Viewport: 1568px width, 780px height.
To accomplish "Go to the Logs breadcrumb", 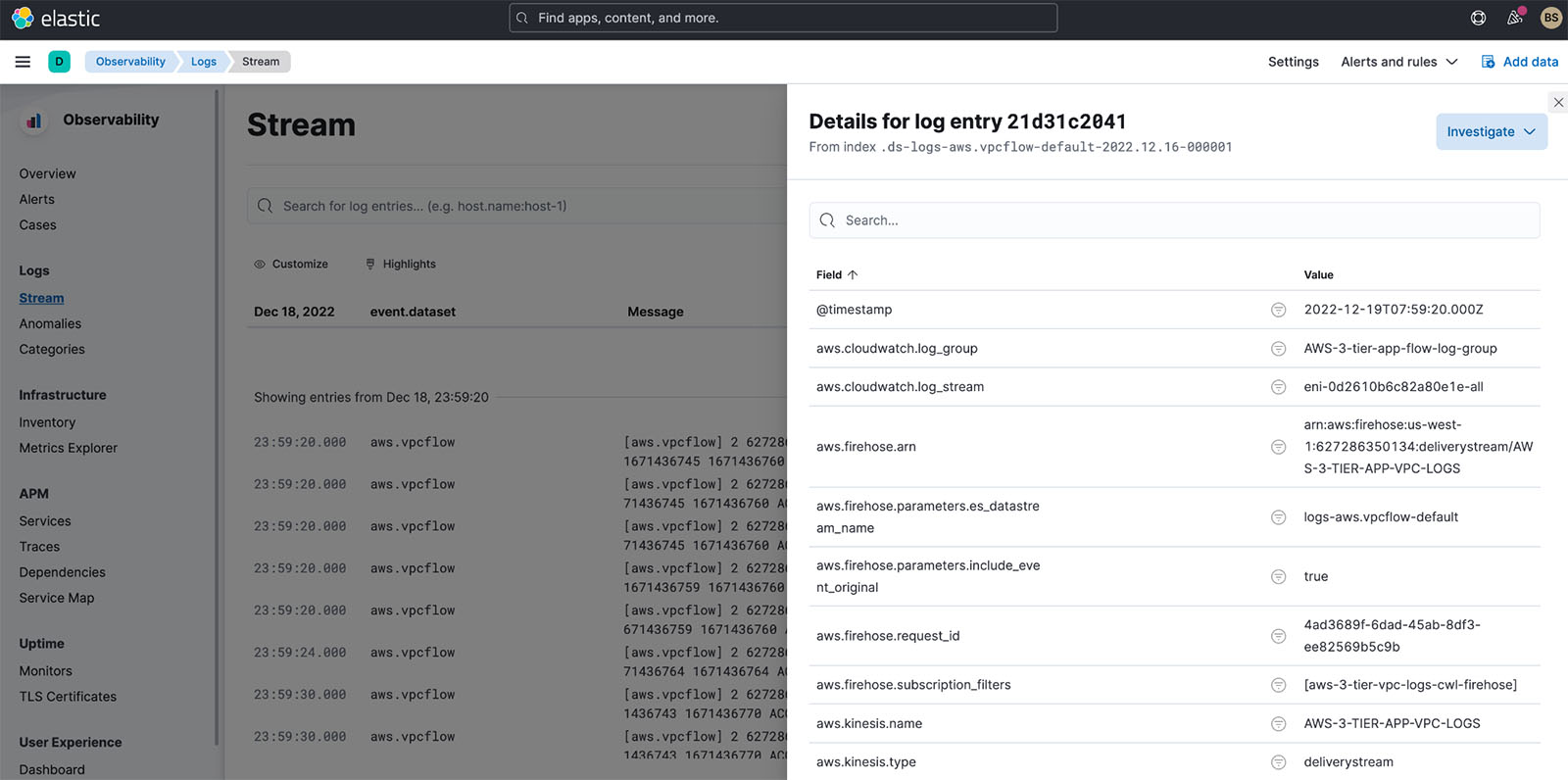I will pyautogui.click(x=204, y=62).
